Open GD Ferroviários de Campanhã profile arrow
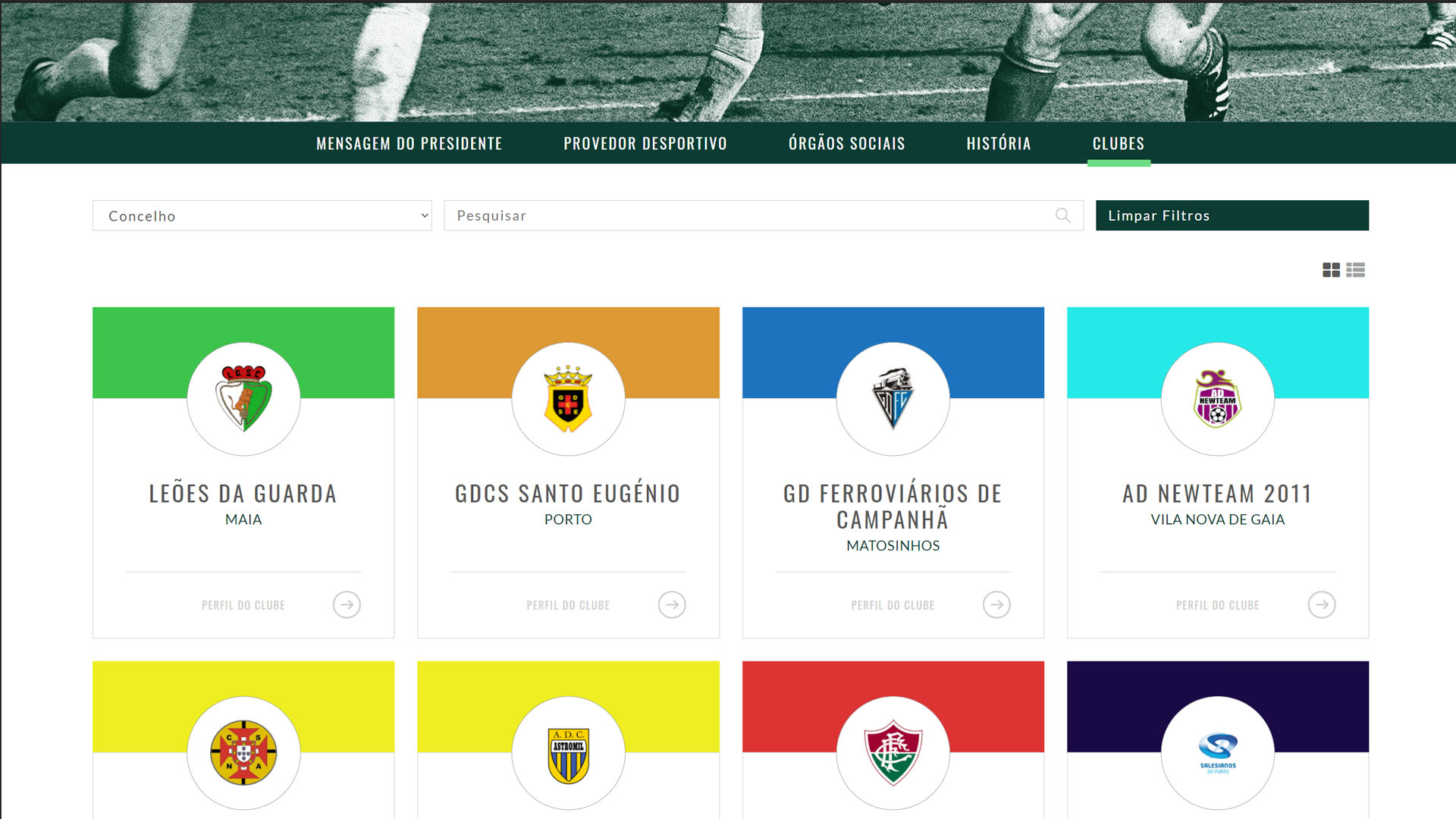This screenshot has height=819, width=1456. click(x=996, y=604)
